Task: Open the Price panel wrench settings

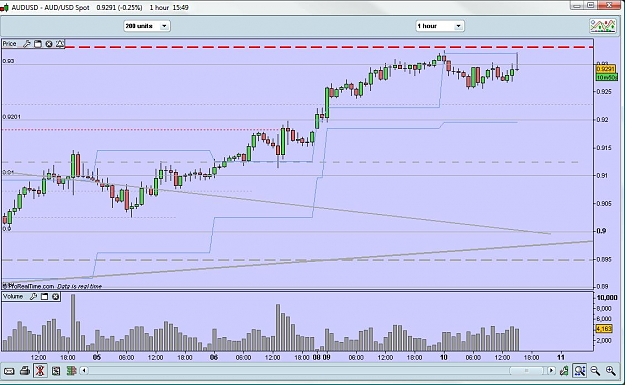Action: click(27, 44)
